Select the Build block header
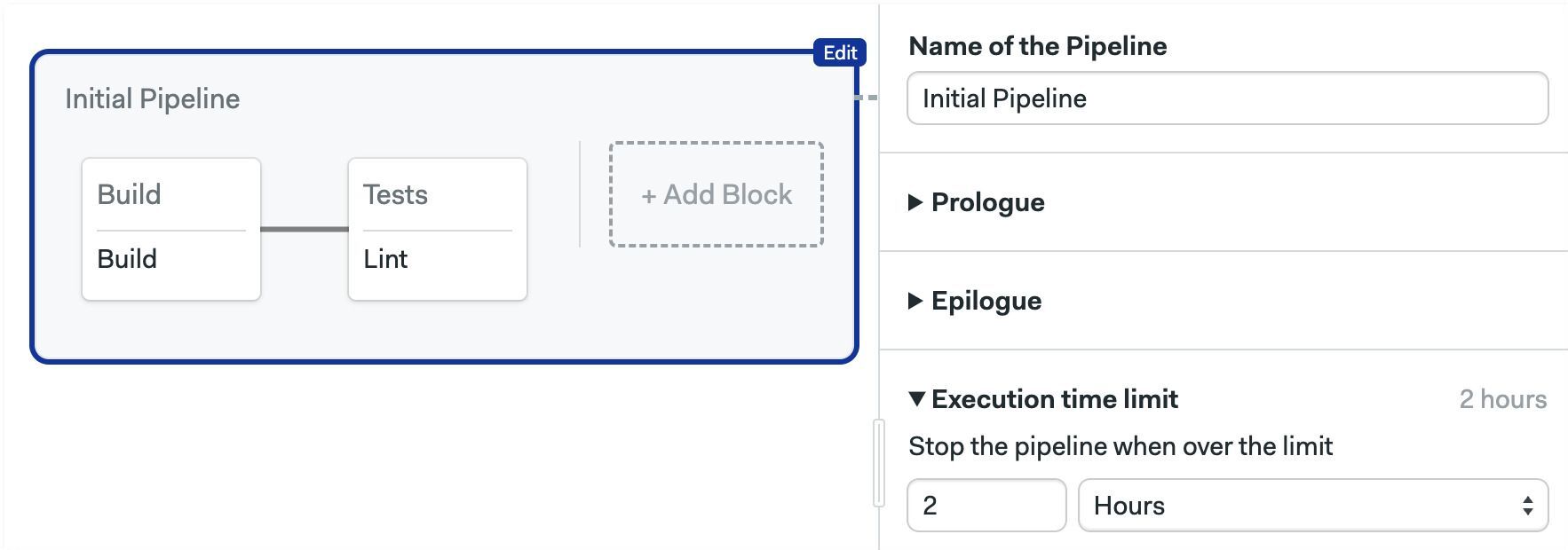 (x=129, y=194)
